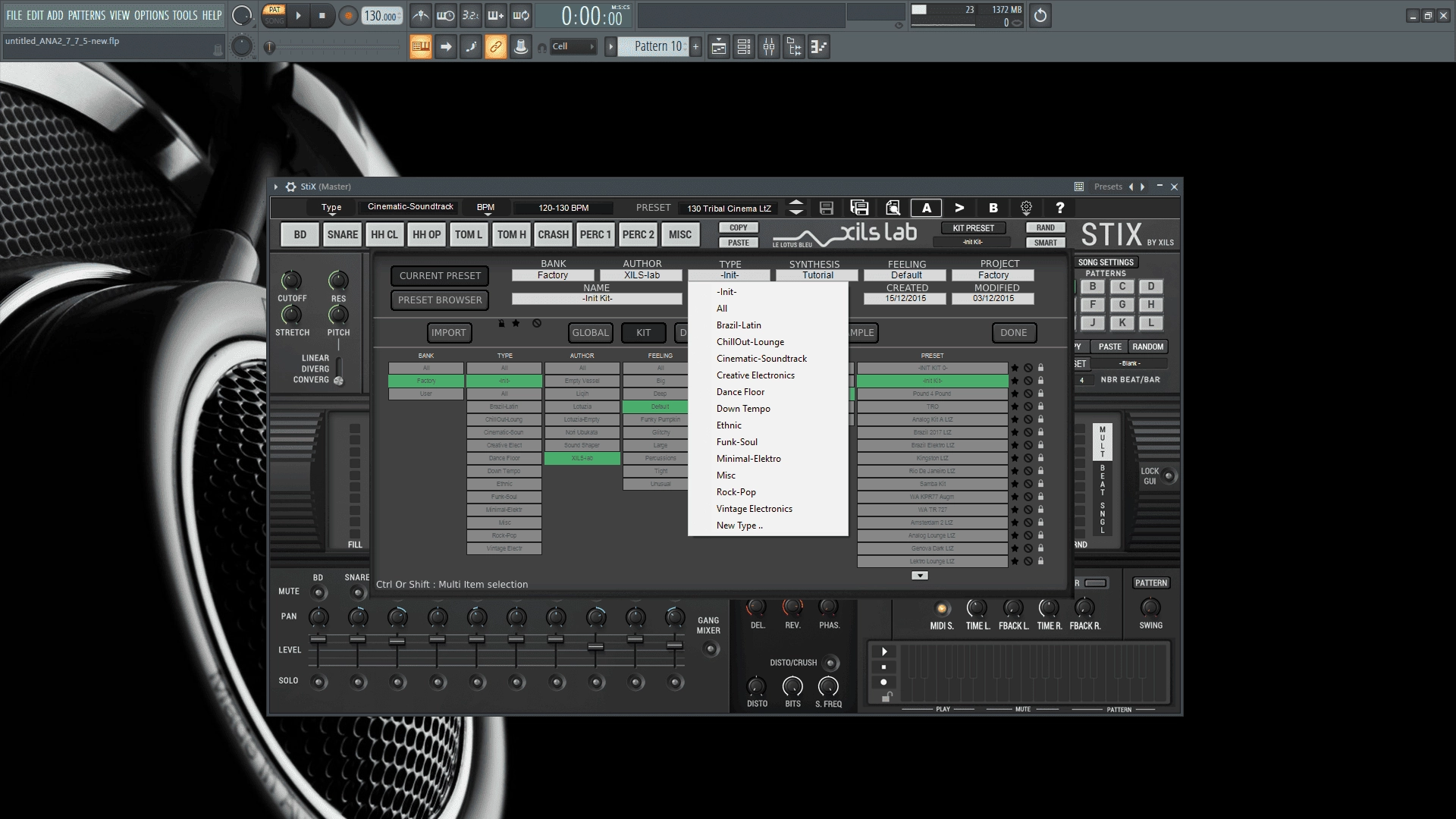Expand the preset list down arrow
This screenshot has height=819, width=1456.
919,576
